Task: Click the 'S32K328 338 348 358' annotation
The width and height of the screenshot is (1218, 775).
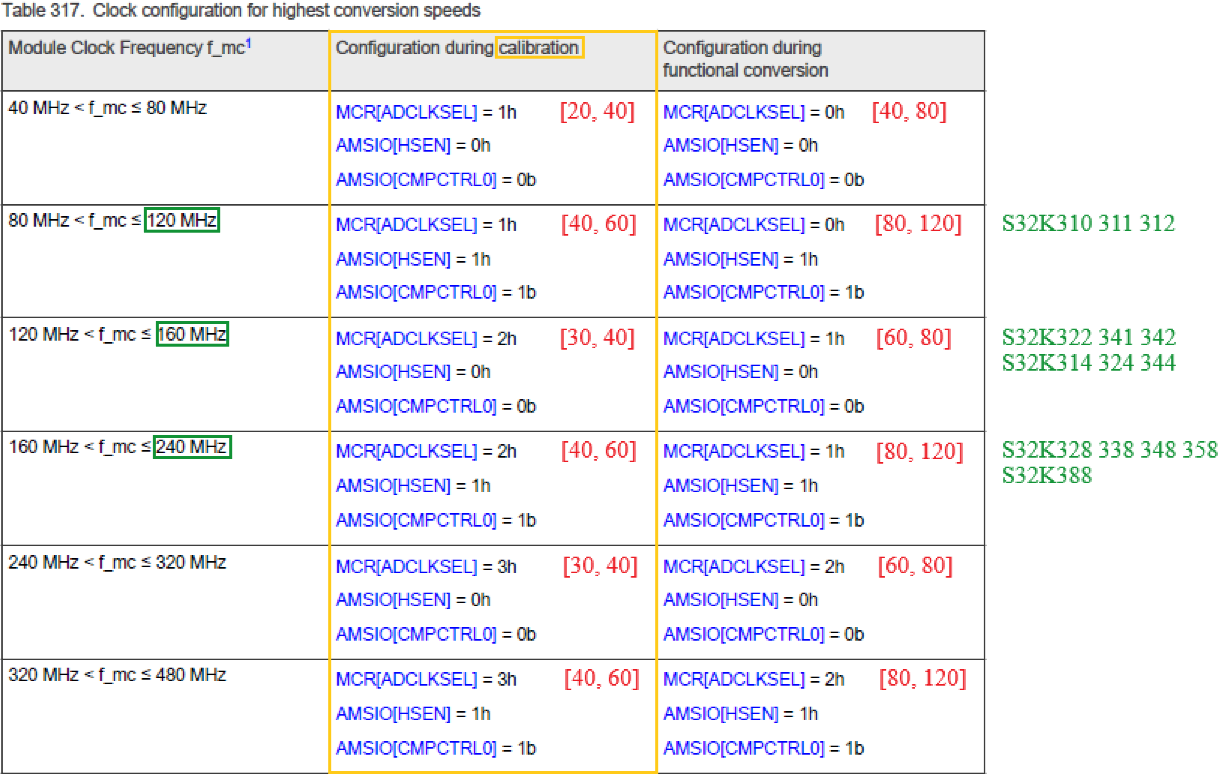Action: (x=1108, y=450)
